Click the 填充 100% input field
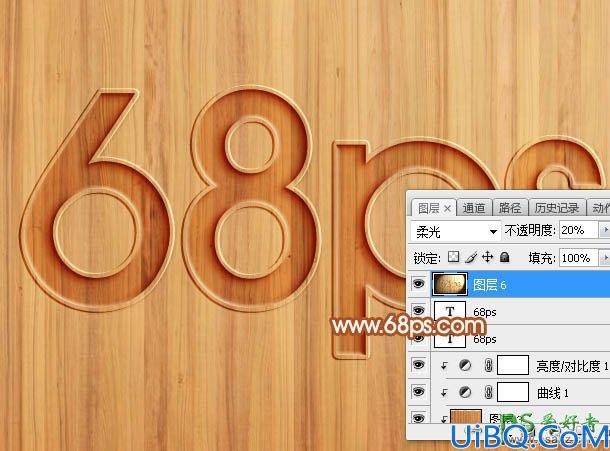Viewport: 610px width, 451px height. (x=578, y=258)
